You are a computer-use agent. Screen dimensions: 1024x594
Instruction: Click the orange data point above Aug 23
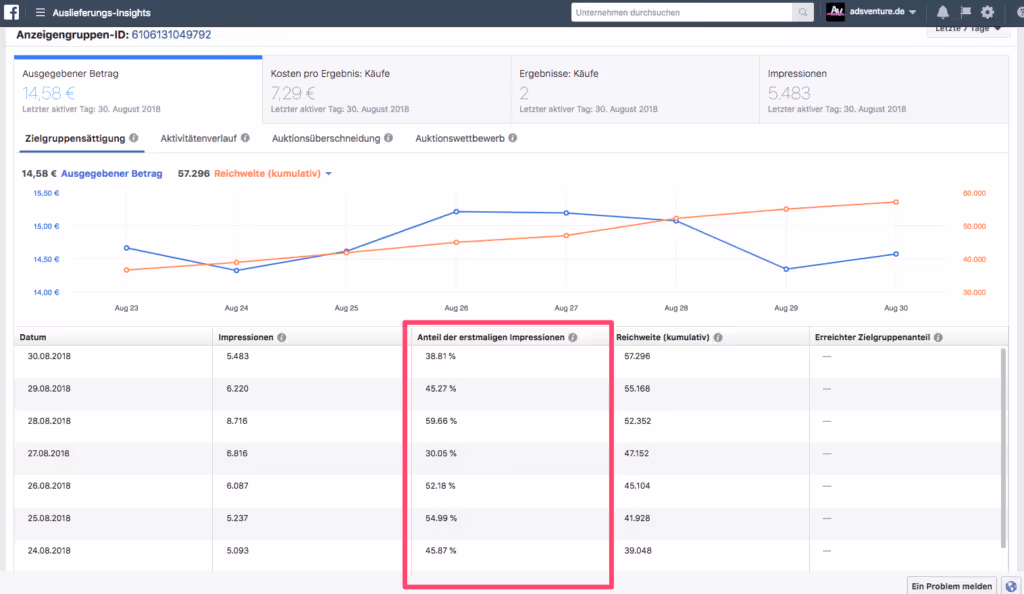[127, 270]
